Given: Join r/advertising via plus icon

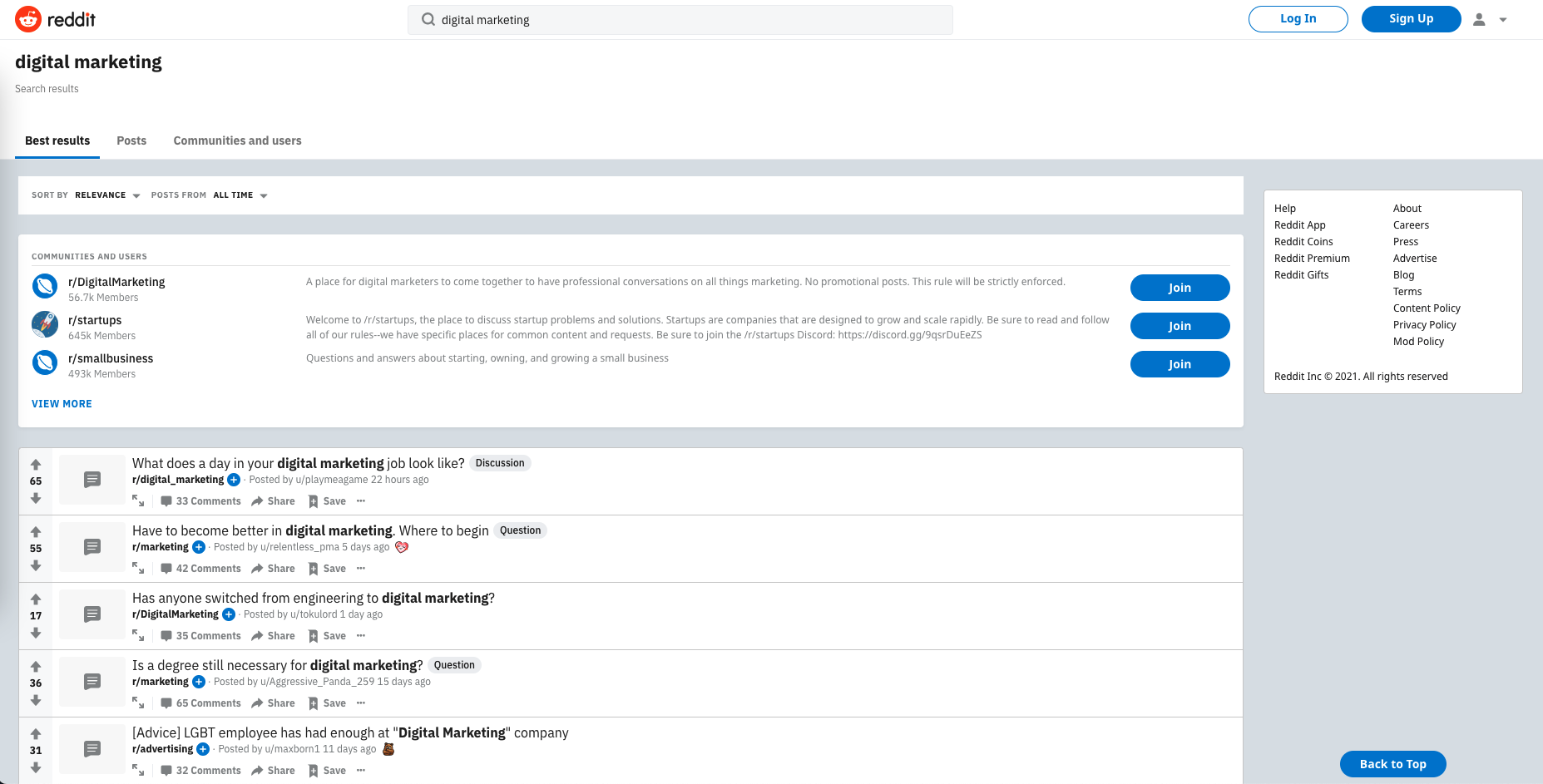Looking at the screenshot, I should point(203,749).
